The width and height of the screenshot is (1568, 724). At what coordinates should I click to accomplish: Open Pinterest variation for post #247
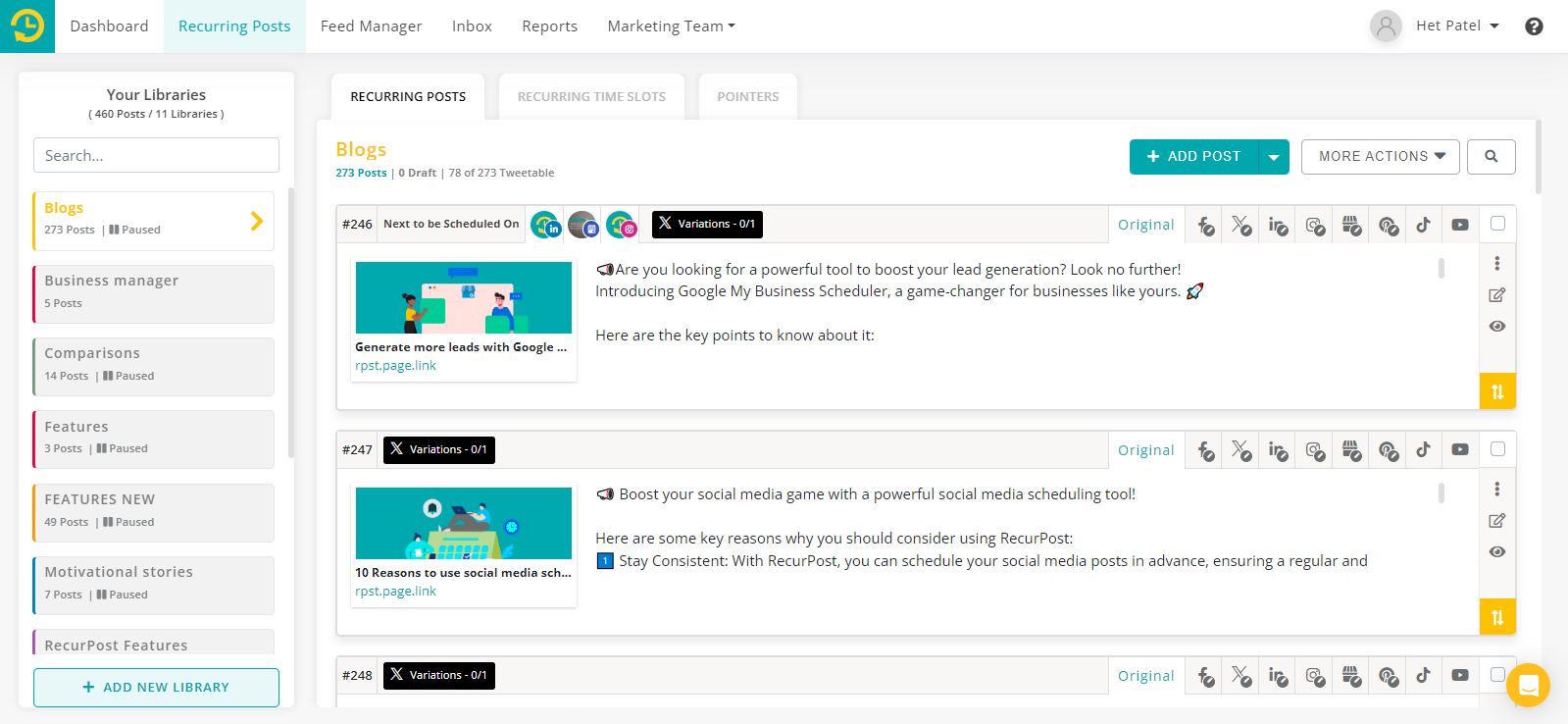pos(1388,450)
